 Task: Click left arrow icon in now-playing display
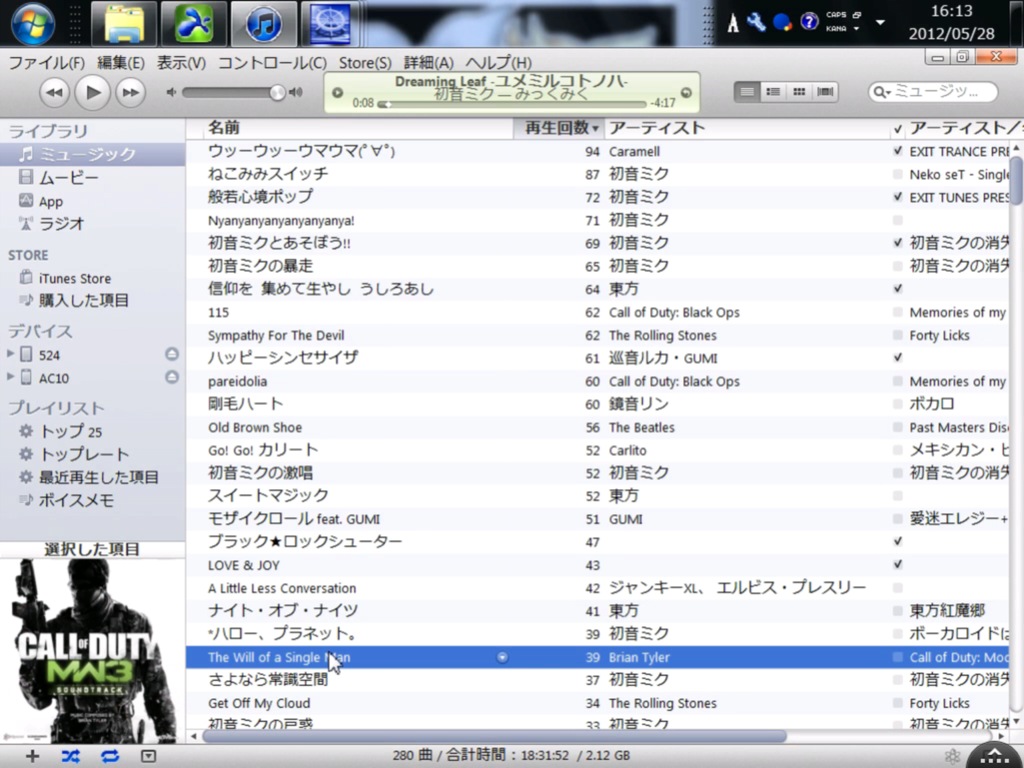pyautogui.click(x=338, y=93)
